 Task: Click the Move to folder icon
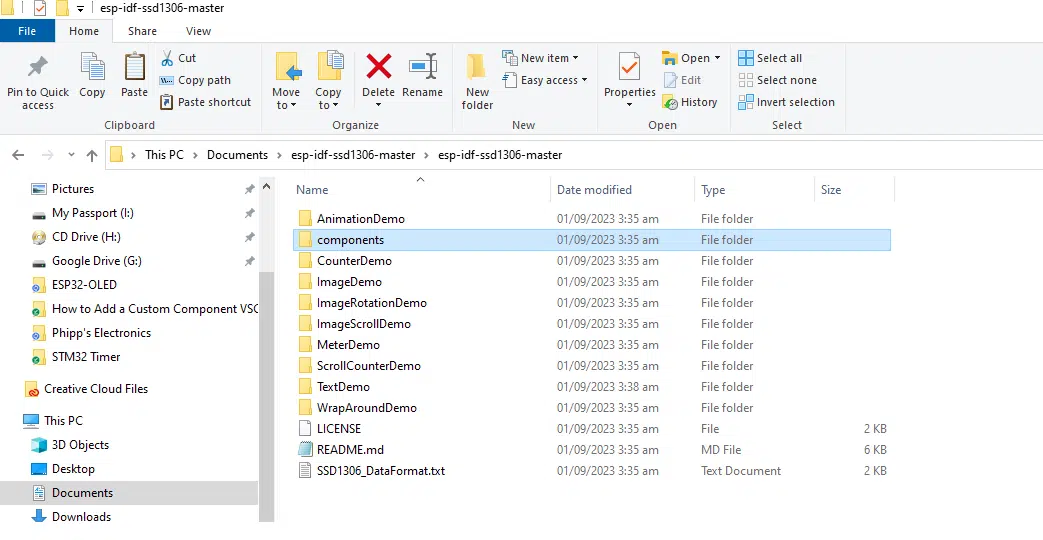(288, 67)
